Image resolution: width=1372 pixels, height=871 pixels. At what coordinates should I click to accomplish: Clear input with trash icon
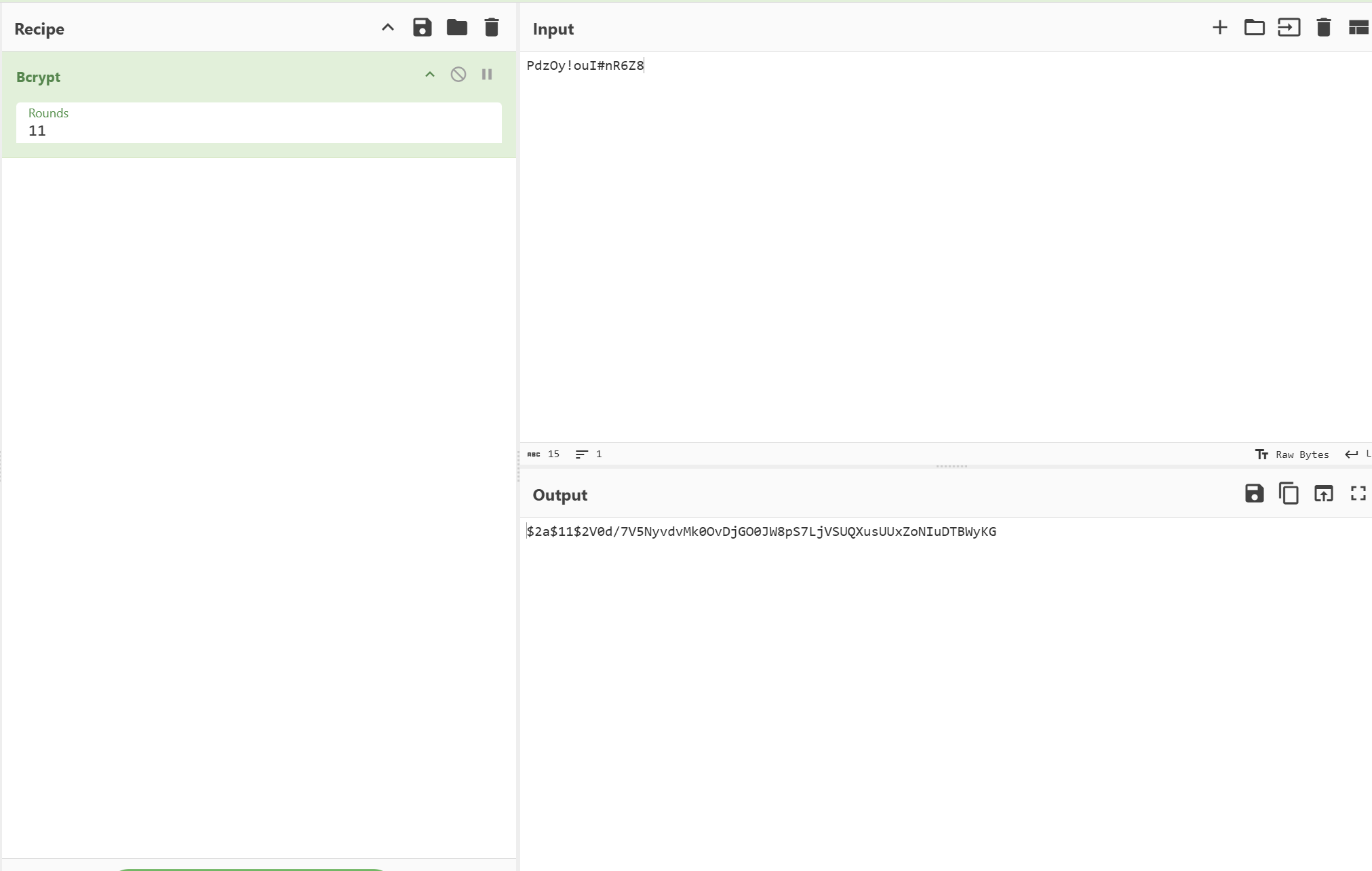tap(1323, 28)
